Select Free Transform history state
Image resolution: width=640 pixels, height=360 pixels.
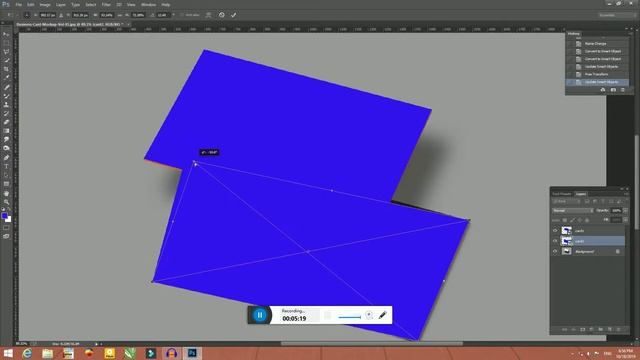pyautogui.click(x=597, y=74)
